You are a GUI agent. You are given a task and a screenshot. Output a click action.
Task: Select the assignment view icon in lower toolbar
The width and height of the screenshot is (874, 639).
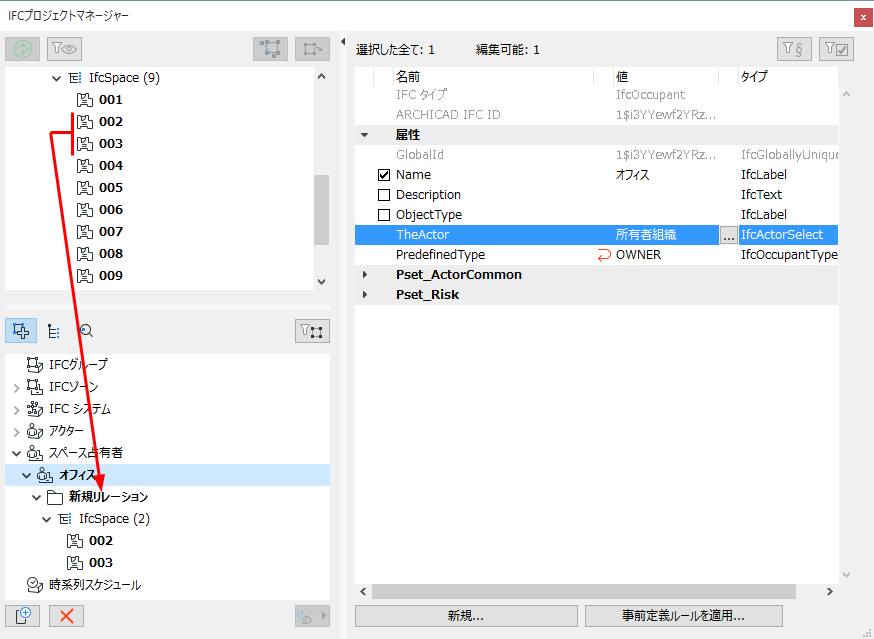[21, 331]
